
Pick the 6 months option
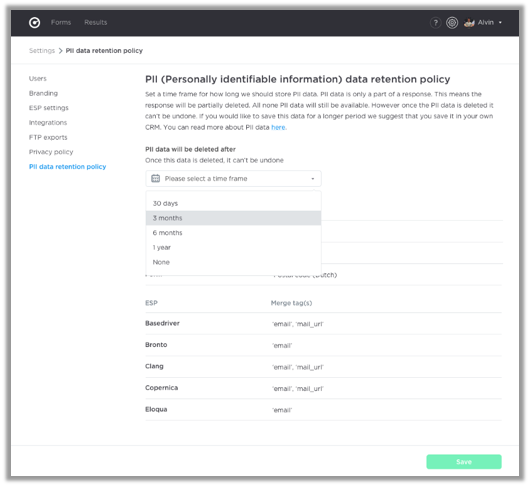pyautogui.click(x=233, y=233)
